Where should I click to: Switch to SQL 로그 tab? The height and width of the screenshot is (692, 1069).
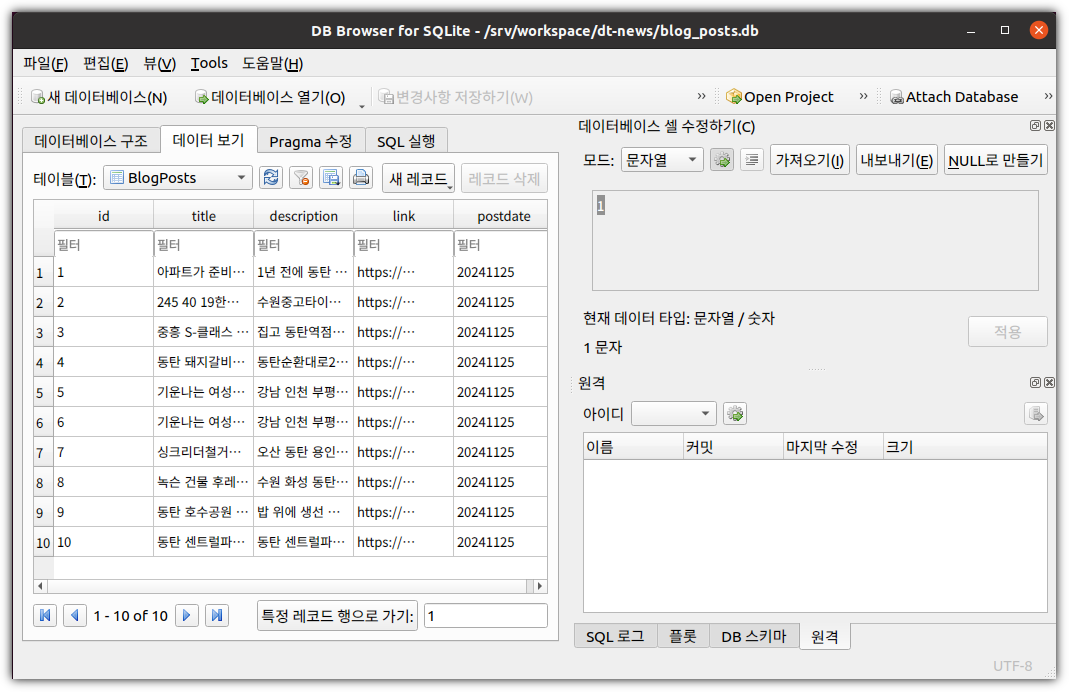pos(615,636)
